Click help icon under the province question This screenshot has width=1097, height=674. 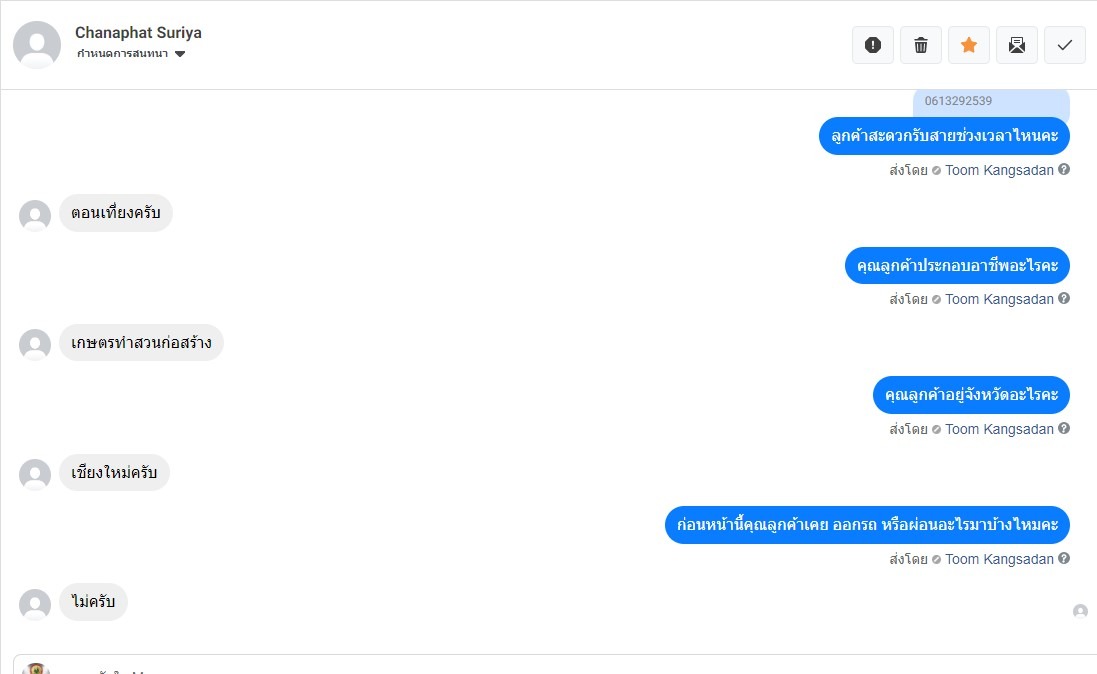[x=1064, y=429]
